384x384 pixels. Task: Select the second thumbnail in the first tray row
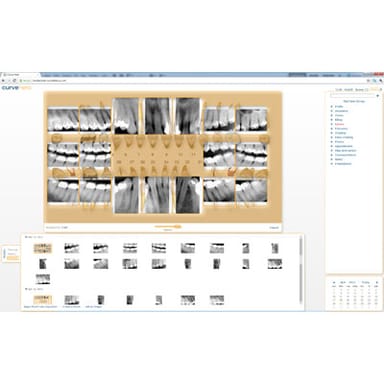pos(72,248)
